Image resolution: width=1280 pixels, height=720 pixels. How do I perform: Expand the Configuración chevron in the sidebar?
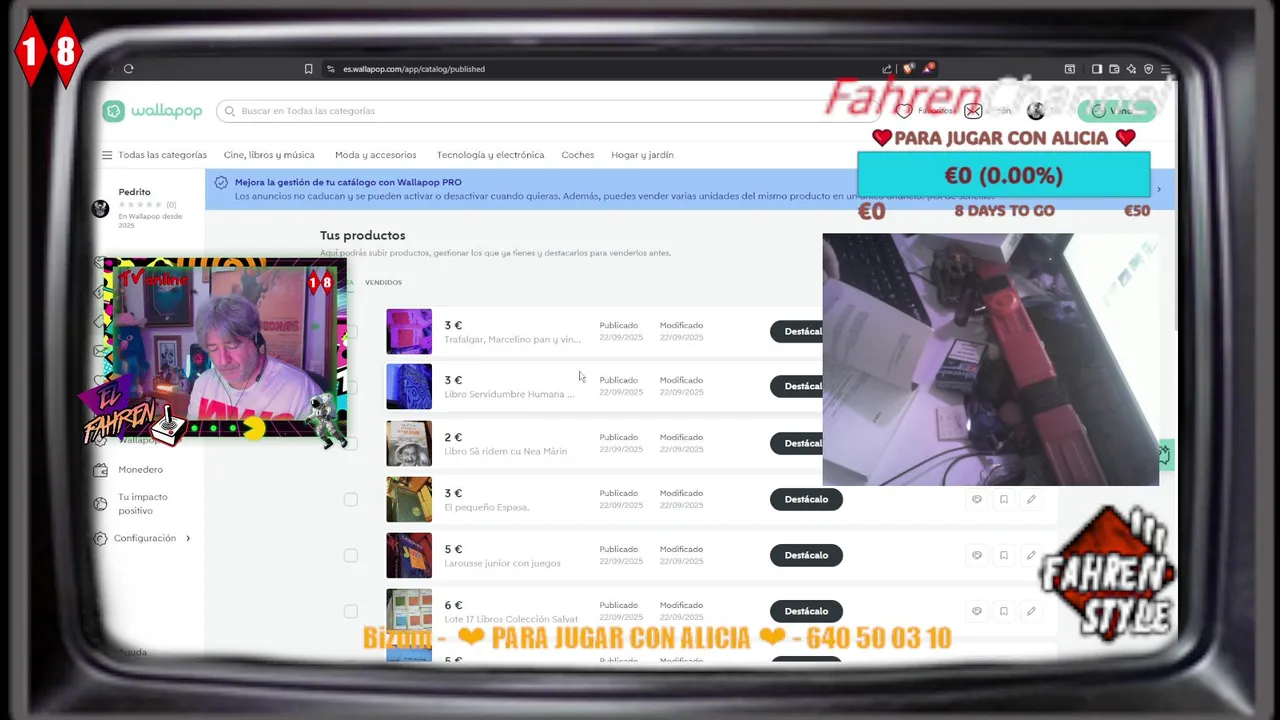click(187, 538)
